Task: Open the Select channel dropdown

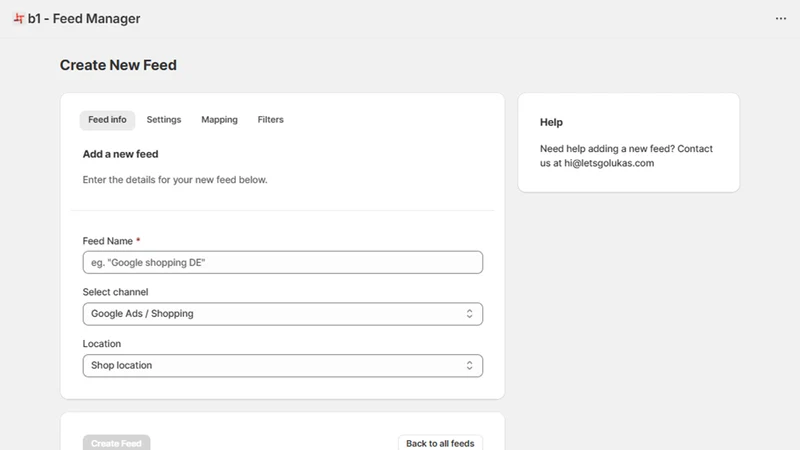Action: click(x=283, y=314)
